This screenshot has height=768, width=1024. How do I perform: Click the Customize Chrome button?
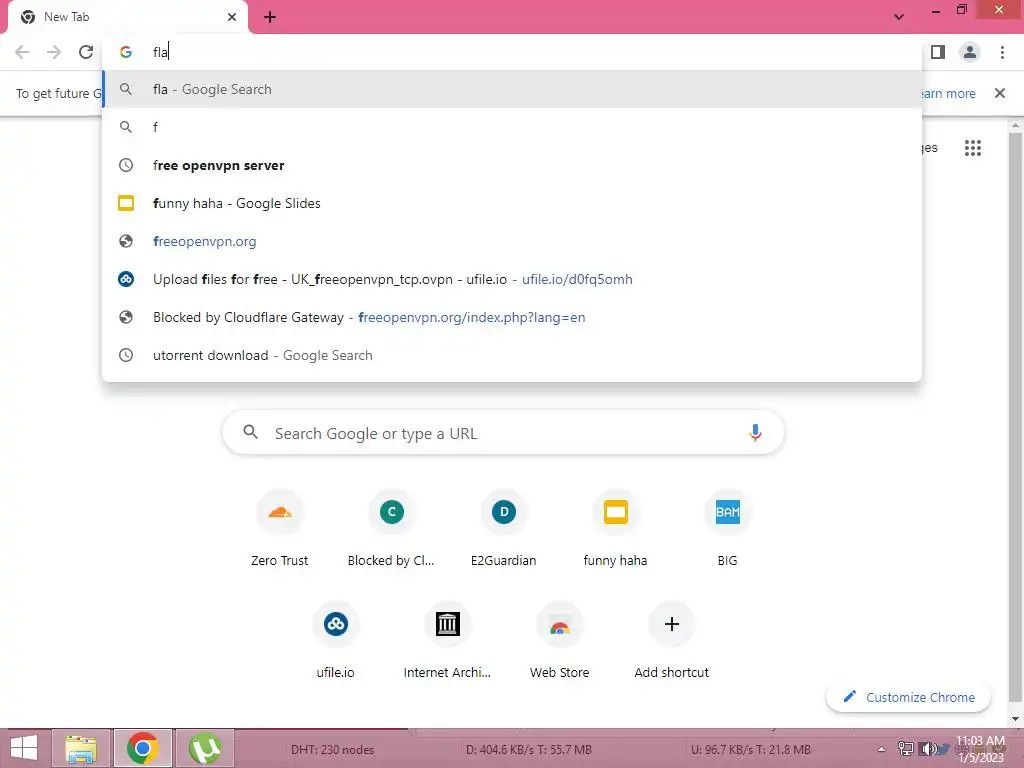point(908,697)
